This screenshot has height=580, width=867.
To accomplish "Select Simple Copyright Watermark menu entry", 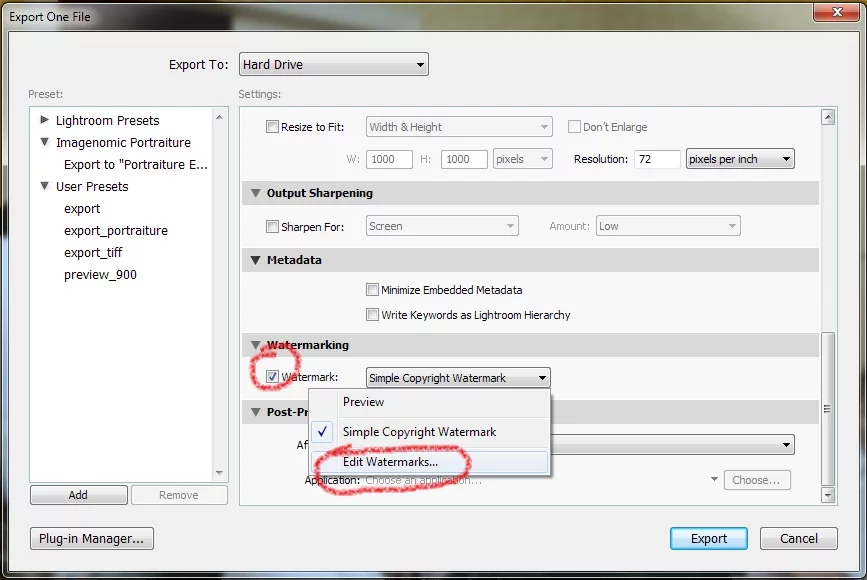I will click(x=430, y=432).
